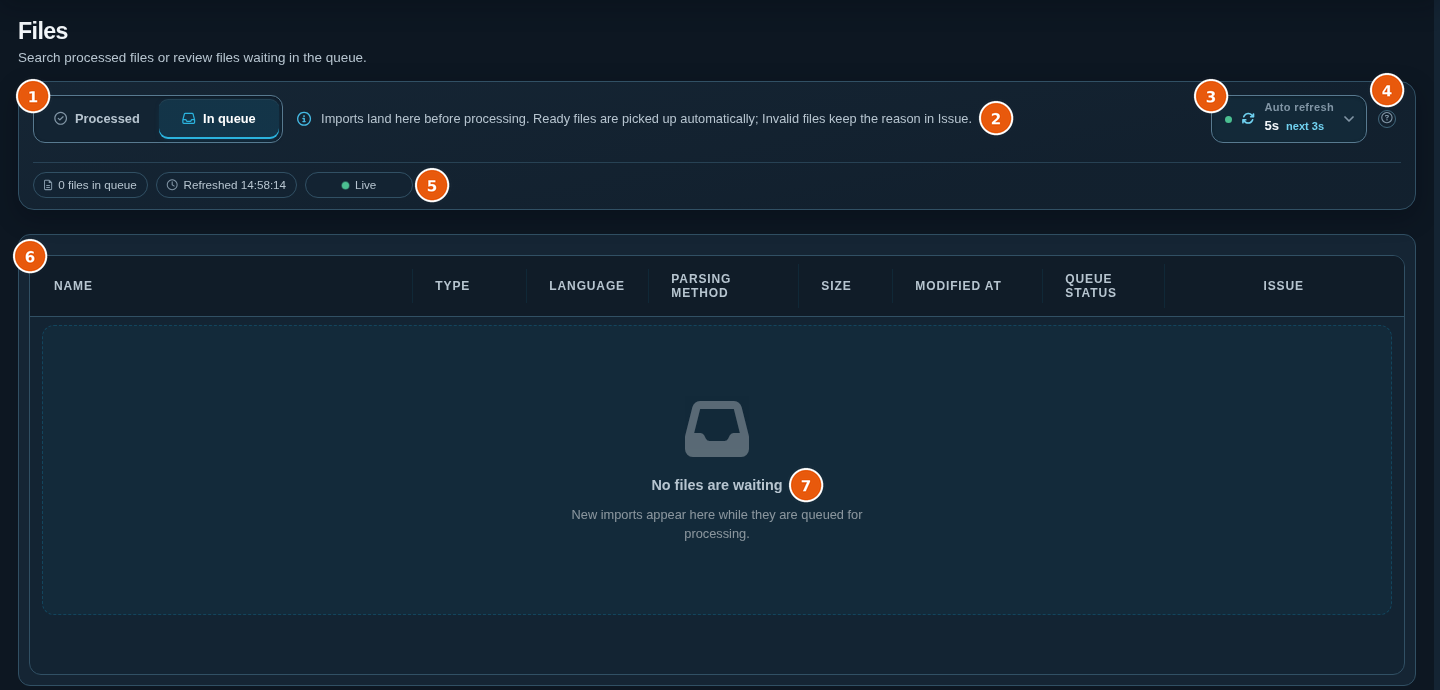Viewport: 1440px width, 690px height.
Task: Click the inbox icon on the In queue tab
Action: pos(189,118)
